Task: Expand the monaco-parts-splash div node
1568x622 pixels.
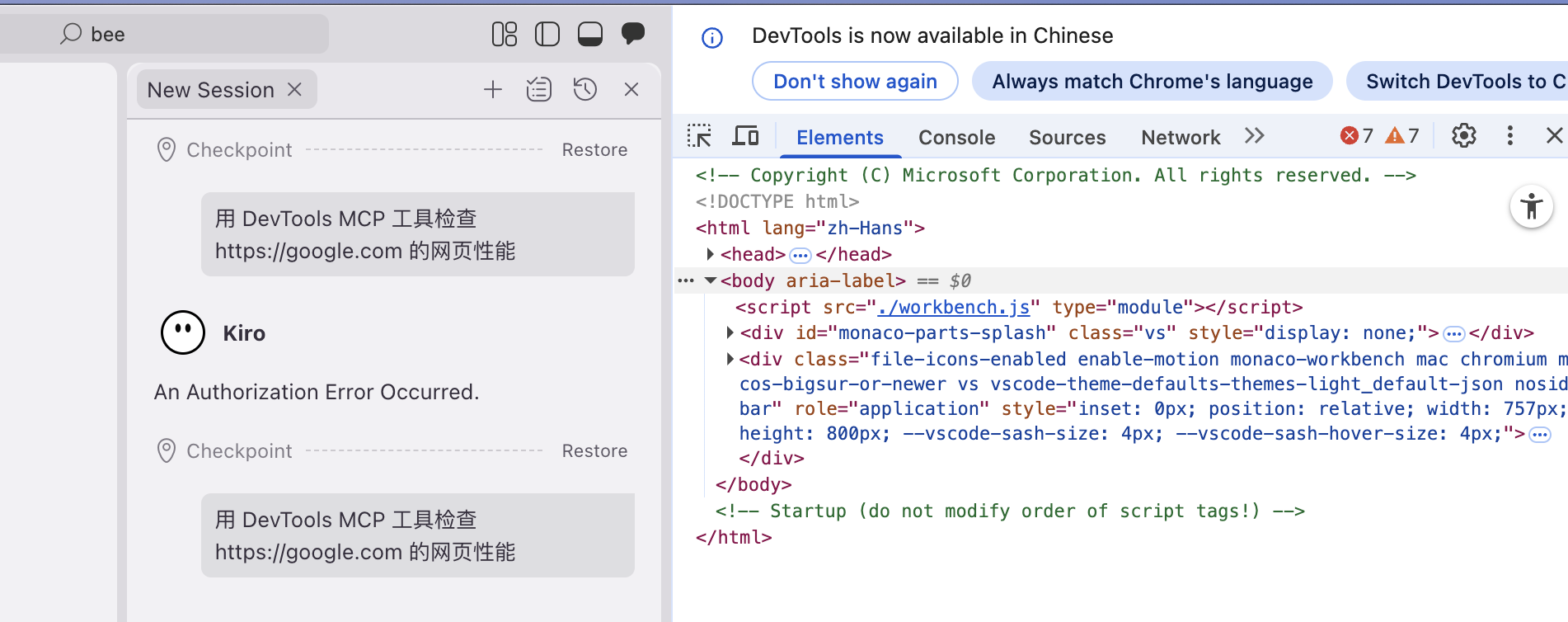Action: (x=730, y=333)
